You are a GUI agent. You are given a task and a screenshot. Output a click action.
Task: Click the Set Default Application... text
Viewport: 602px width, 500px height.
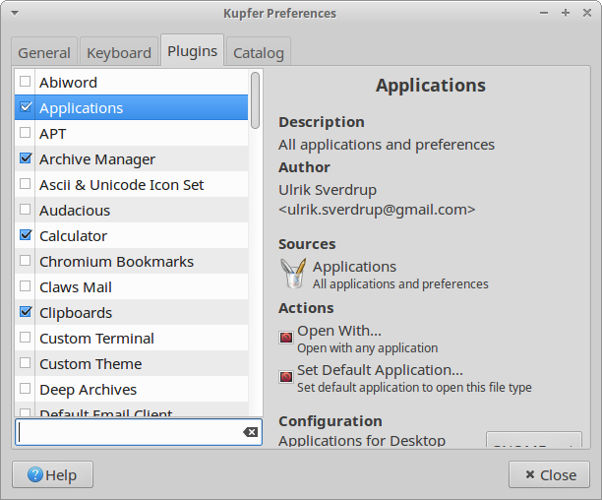click(380, 370)
